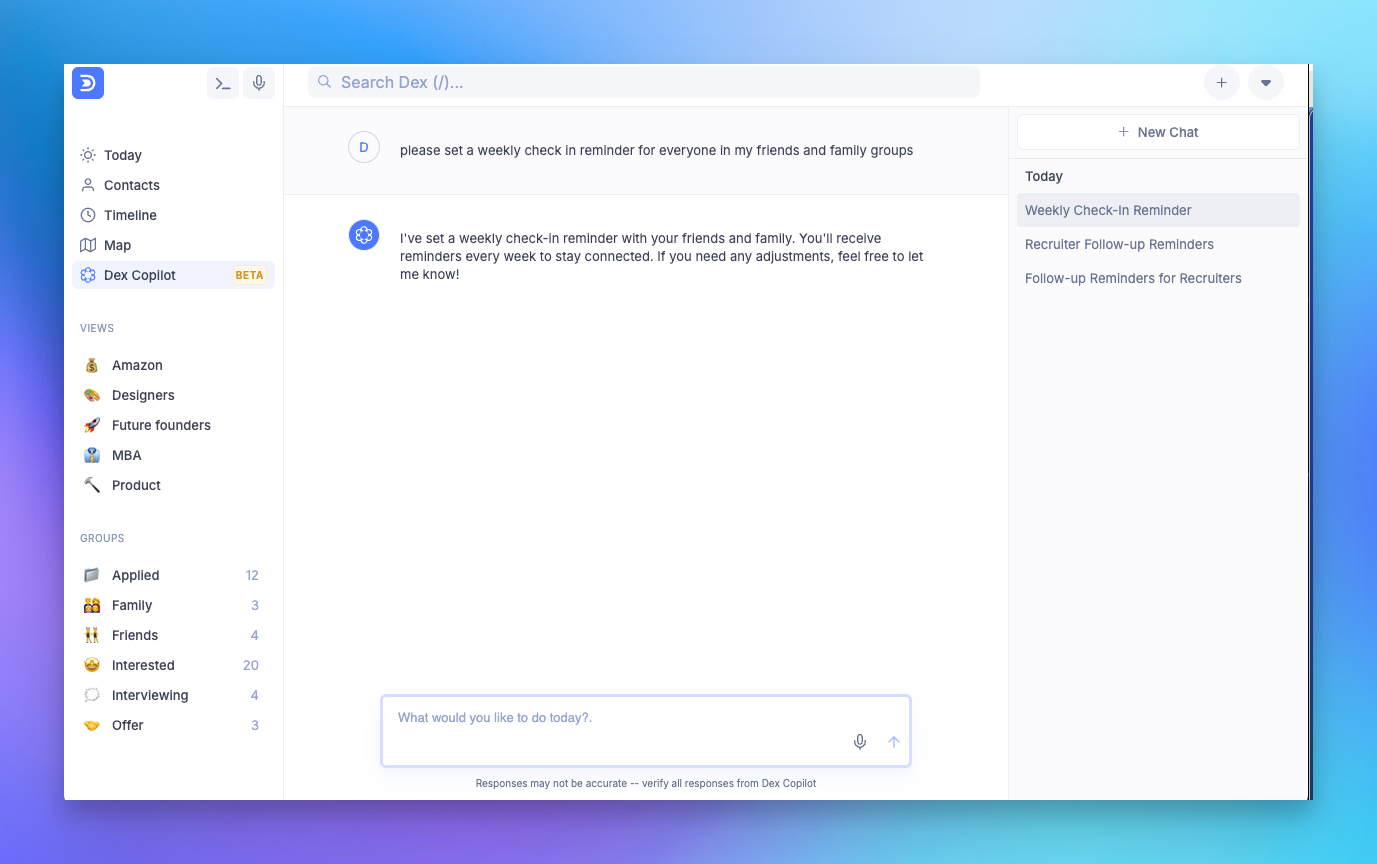The width and height of the screenshot is (1377, 864).
Task: Open Follow-up Reminders for Recruiters chat
Action: tap(1158, 278)
